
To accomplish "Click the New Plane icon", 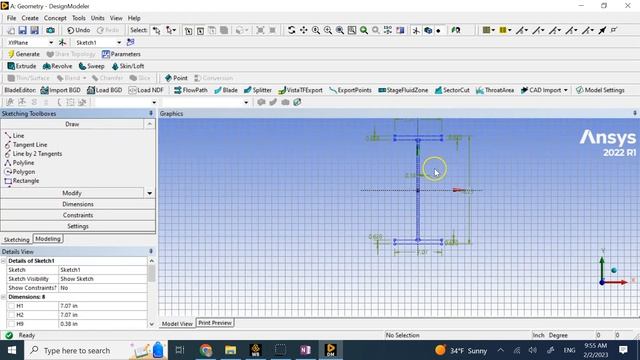I will point(62,42).
